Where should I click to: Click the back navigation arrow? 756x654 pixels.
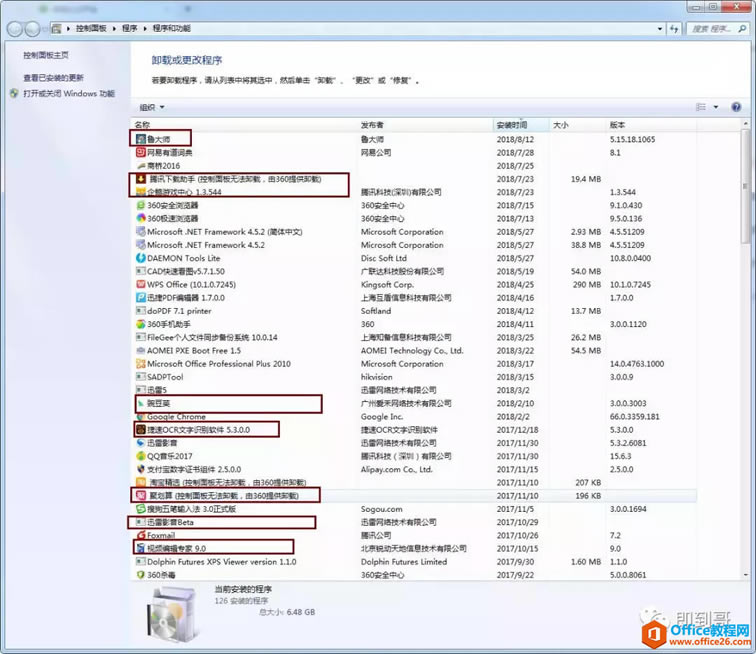point(15,29)
